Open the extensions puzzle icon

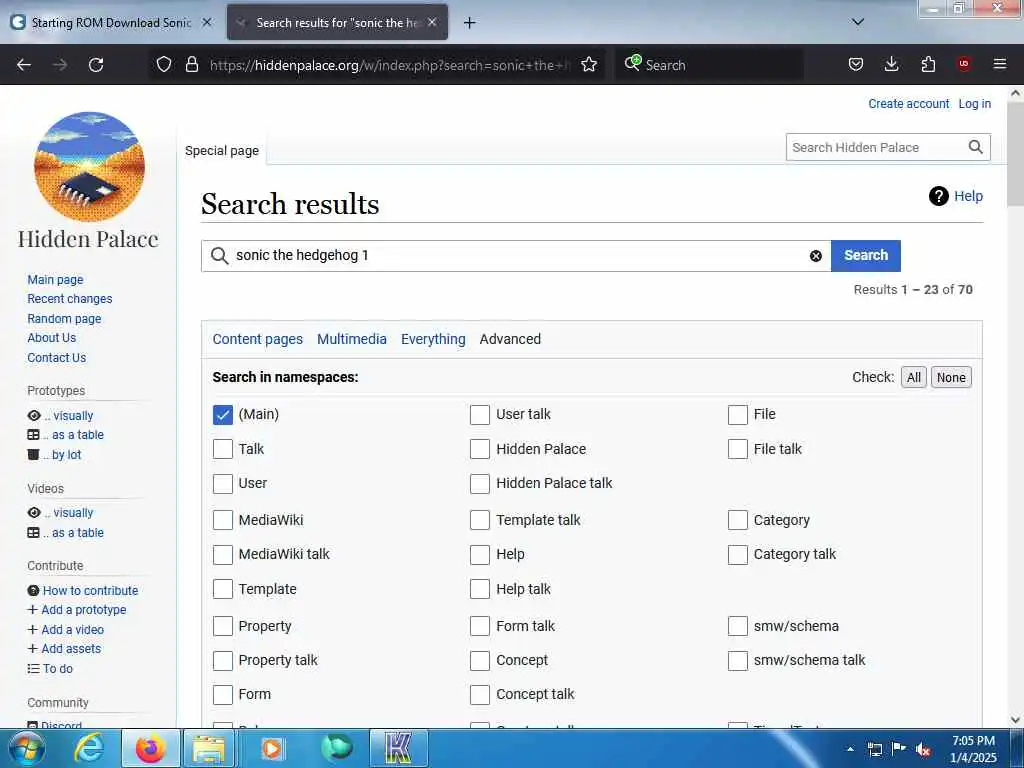[928, 65]
